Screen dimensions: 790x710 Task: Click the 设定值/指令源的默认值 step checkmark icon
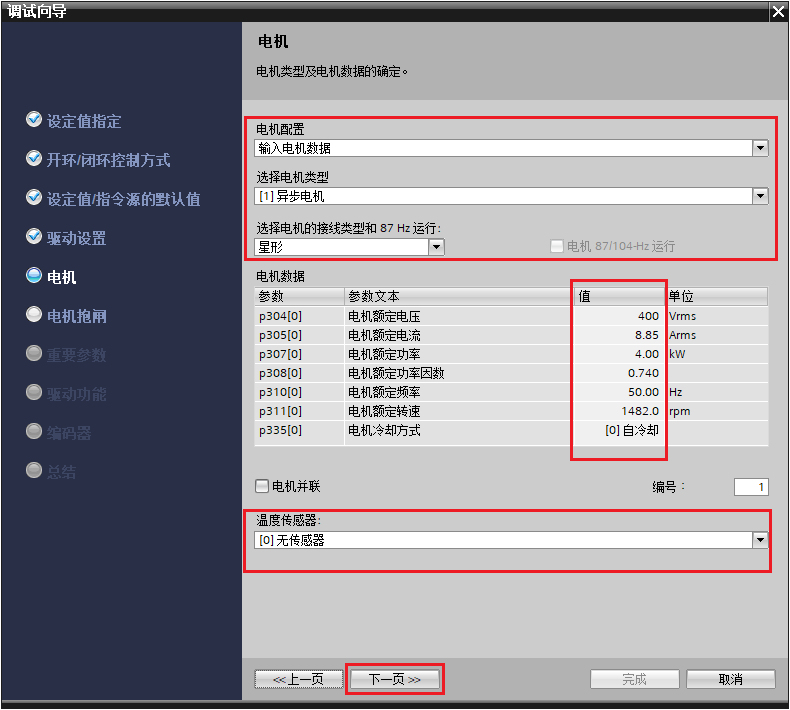34,198
